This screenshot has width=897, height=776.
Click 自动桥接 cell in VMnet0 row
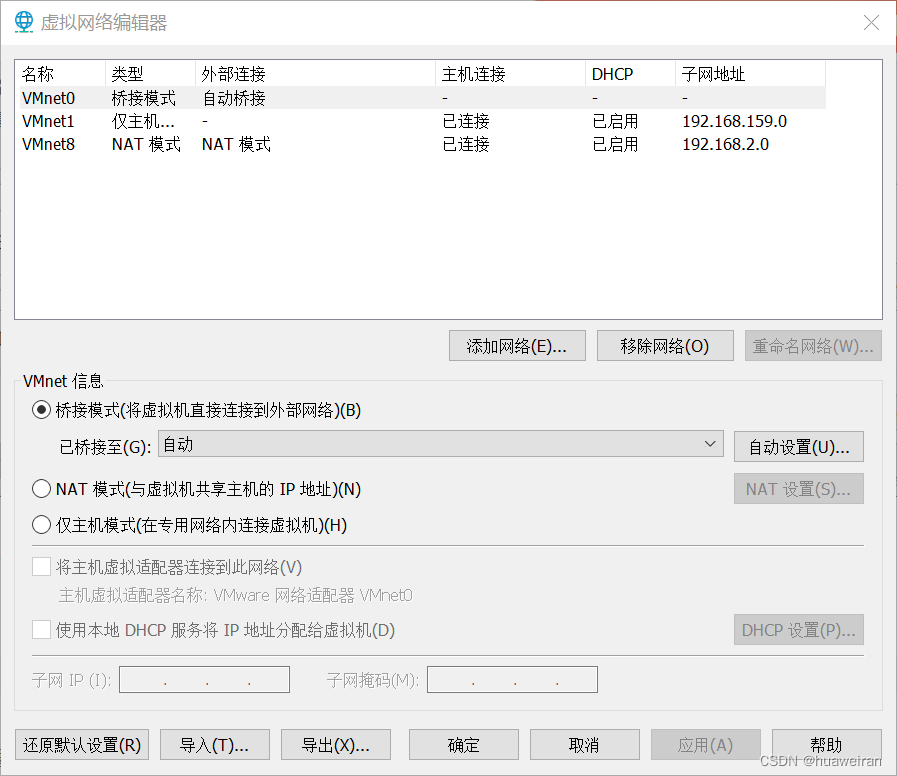tap(234, 98)
